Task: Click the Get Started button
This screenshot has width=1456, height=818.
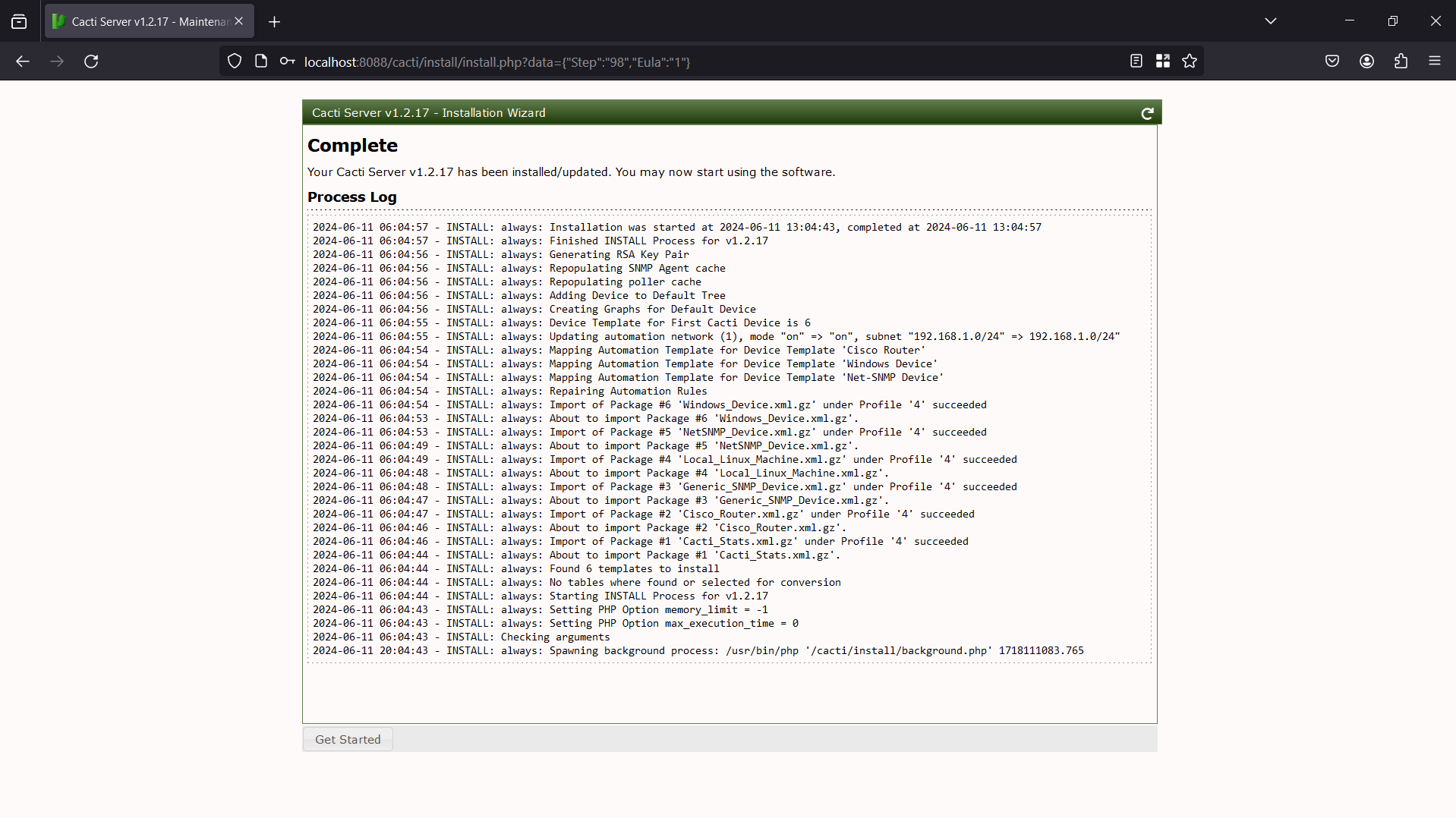Action: click(x=348, y=740)
